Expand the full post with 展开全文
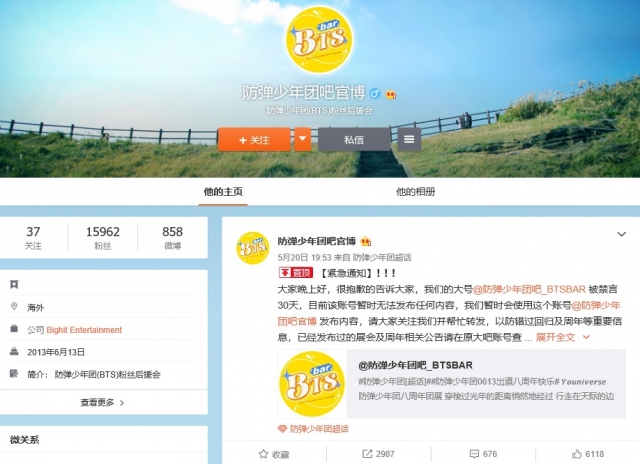 [x=562, y=337]
